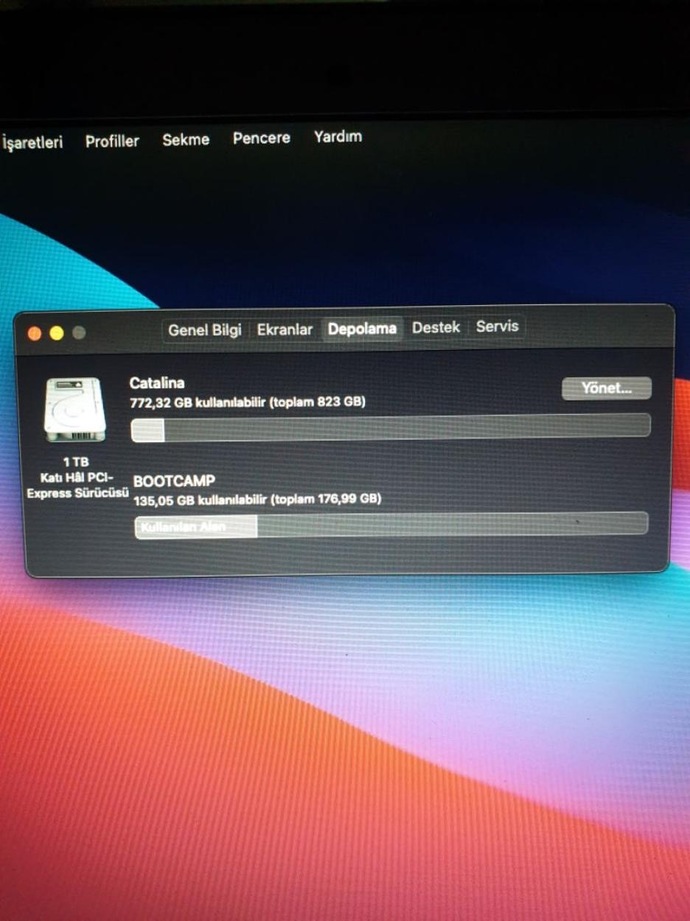
Task: Click the Catalina volume name
Action: 157,383
